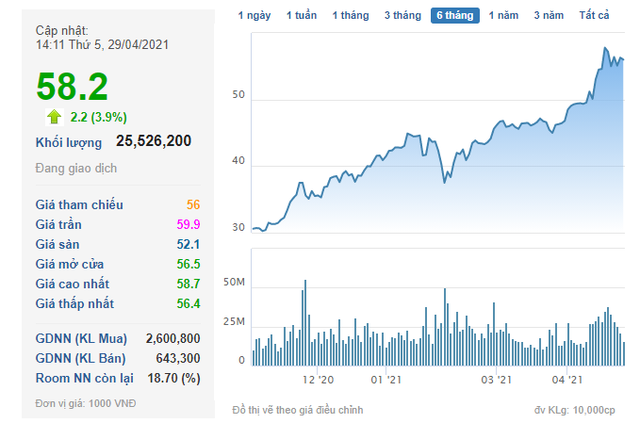Show the 1 năm price chart
Image resolution: width=640 pixels, height=423 pixels.
[x=503, y=16]
